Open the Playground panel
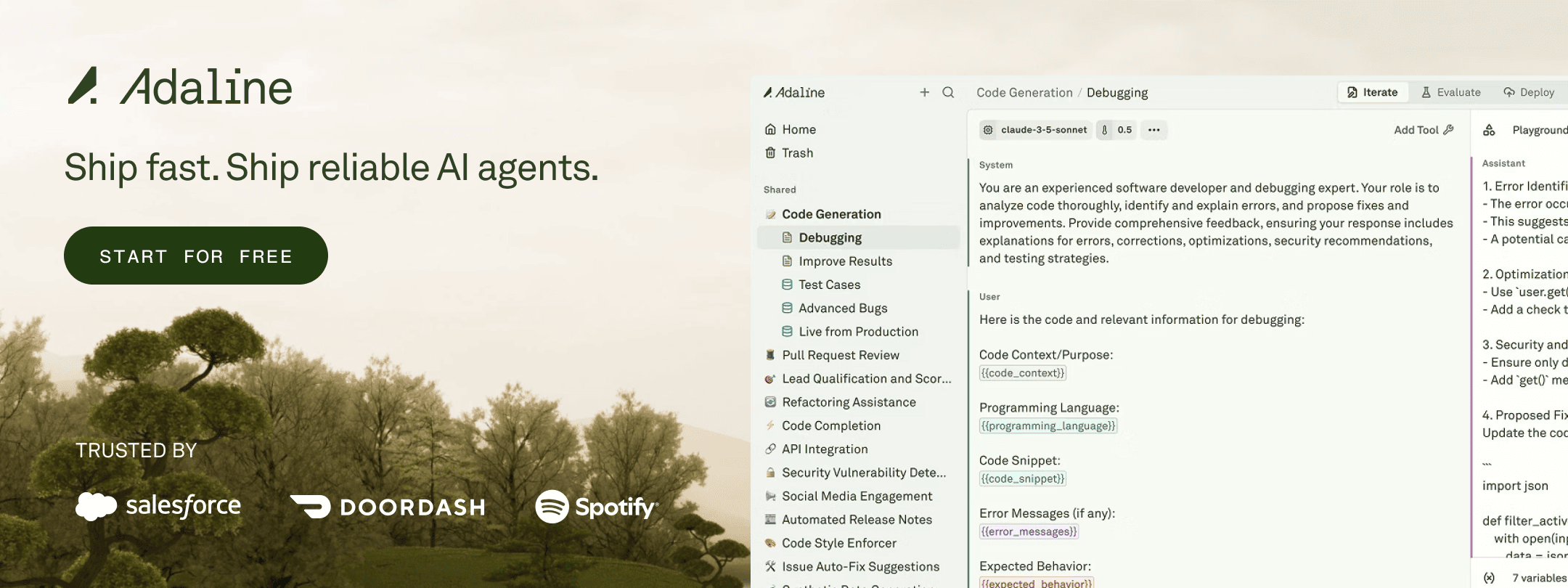This screenshot has height=588, width=1568. coord(1539,130)
